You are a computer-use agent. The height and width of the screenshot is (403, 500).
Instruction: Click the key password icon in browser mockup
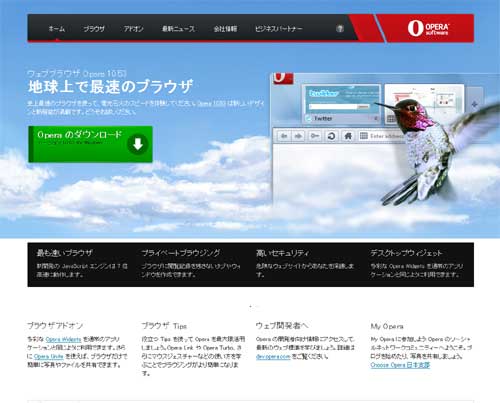click(315, 136)
